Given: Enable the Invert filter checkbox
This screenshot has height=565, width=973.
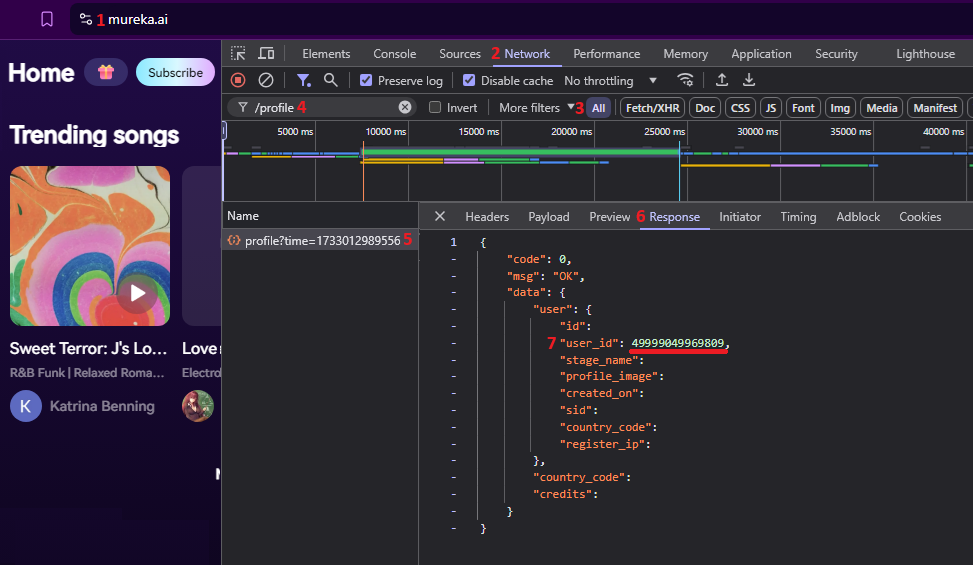Looking at the screenshot, I should pos(435,107).
